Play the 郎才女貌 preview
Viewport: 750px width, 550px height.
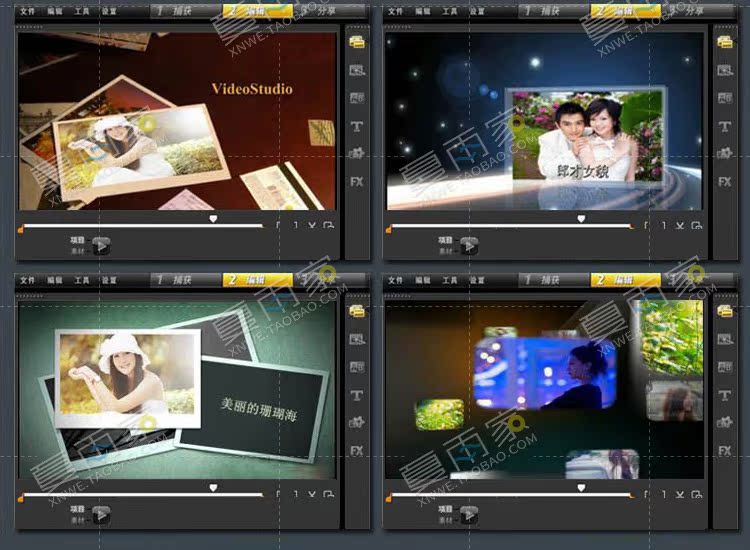[x=469, y=246]
